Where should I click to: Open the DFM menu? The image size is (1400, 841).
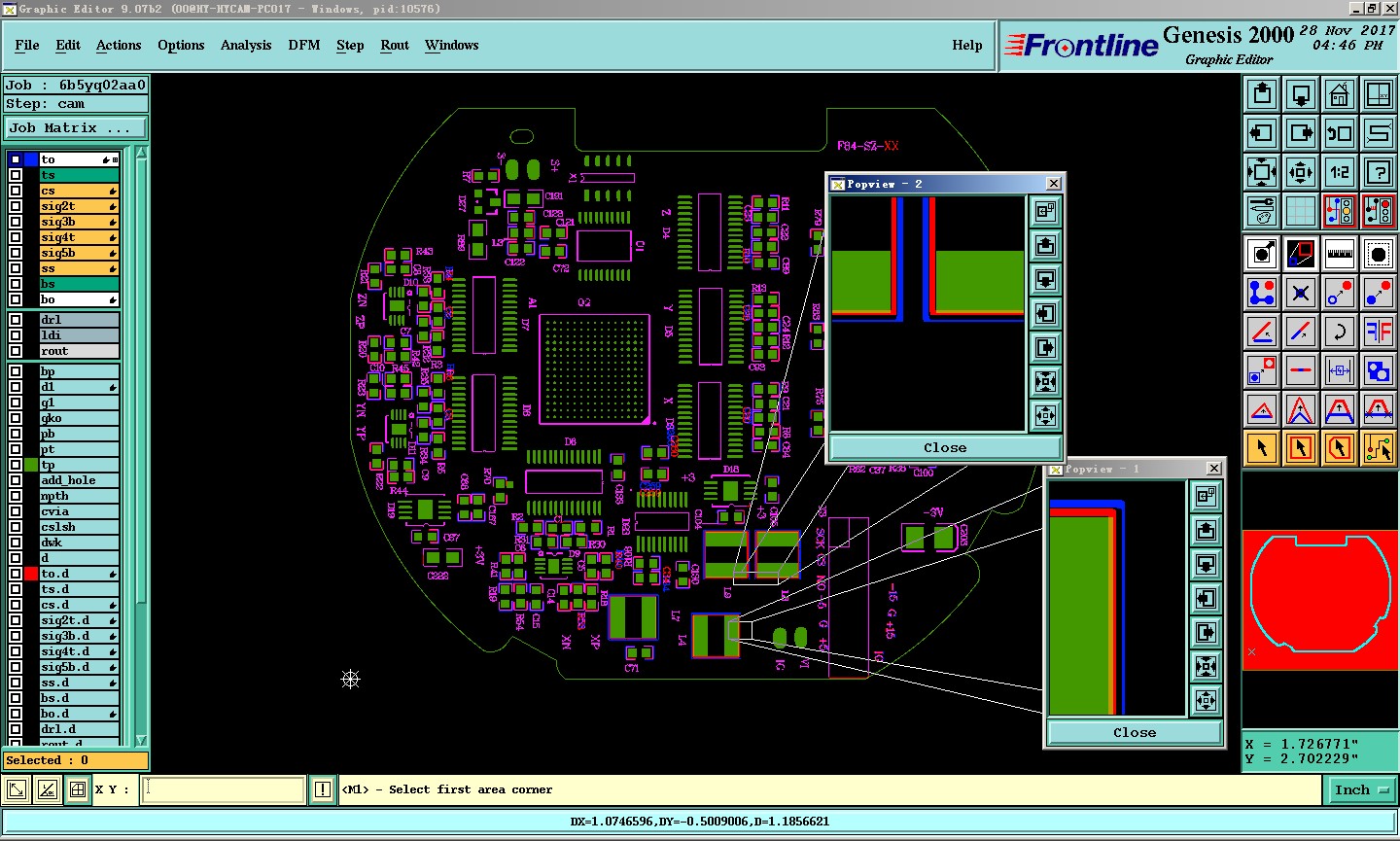point(304,45)
